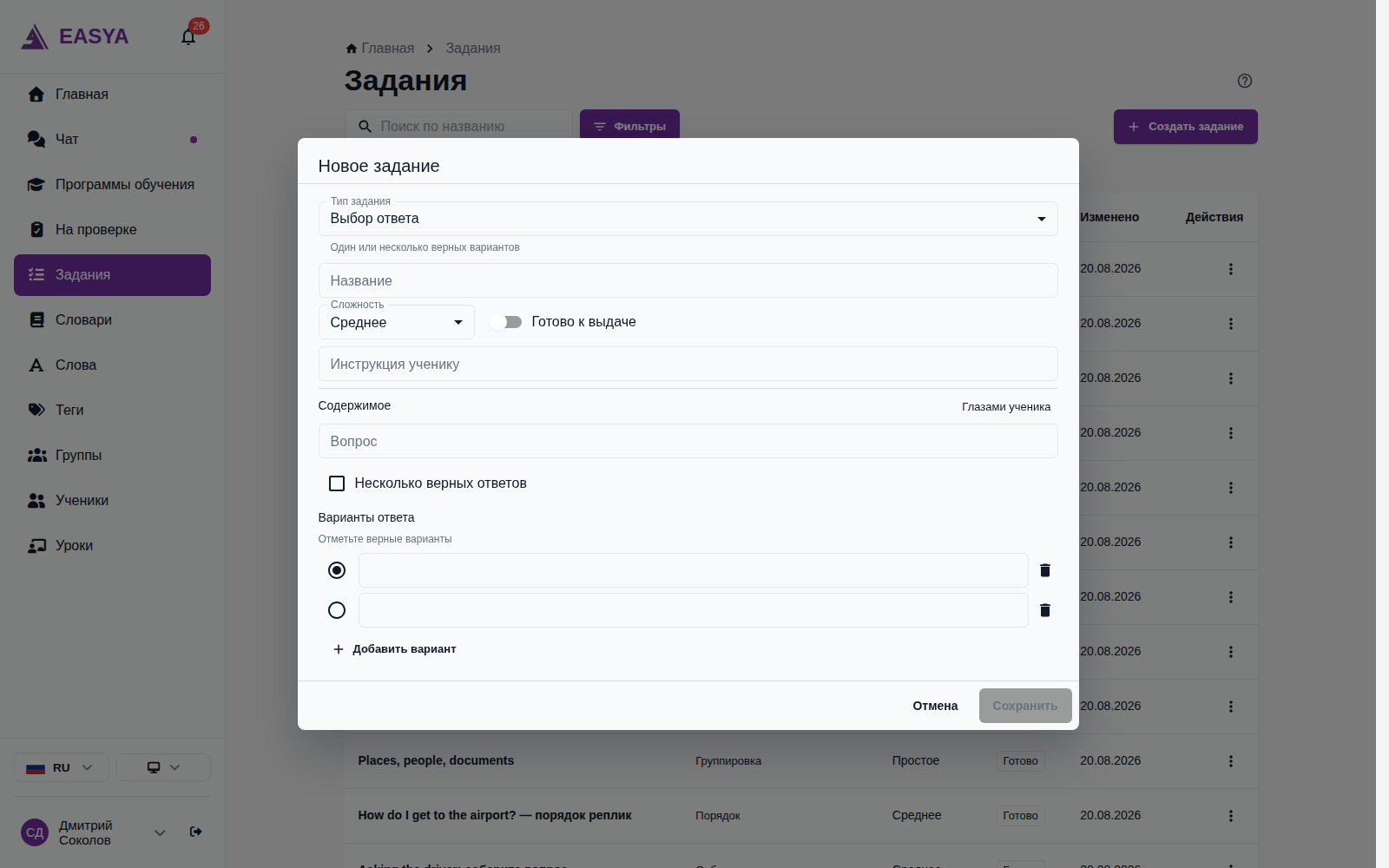Screen dimensions: 1389x868
Task: Click Добавить вариант
Action: pos(395,649)
